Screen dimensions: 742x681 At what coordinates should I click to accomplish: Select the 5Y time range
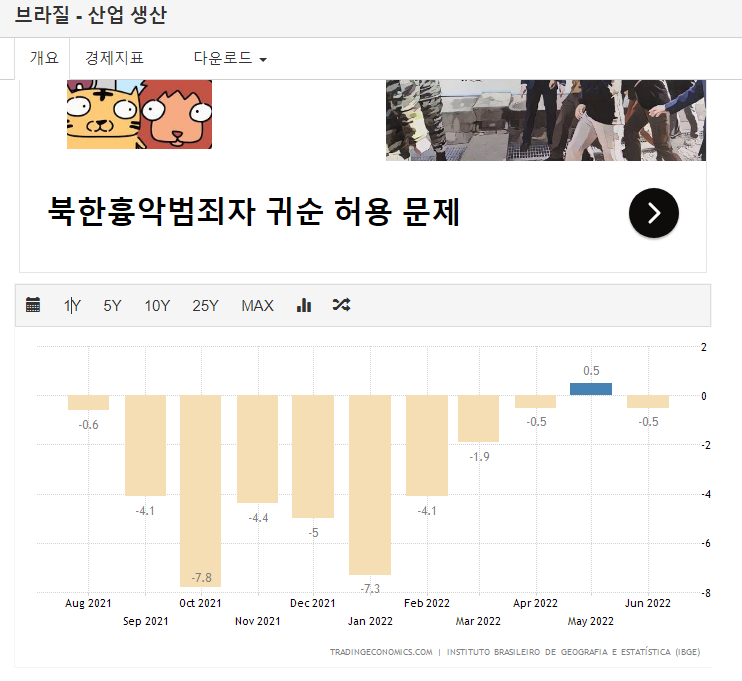point(112,306)
